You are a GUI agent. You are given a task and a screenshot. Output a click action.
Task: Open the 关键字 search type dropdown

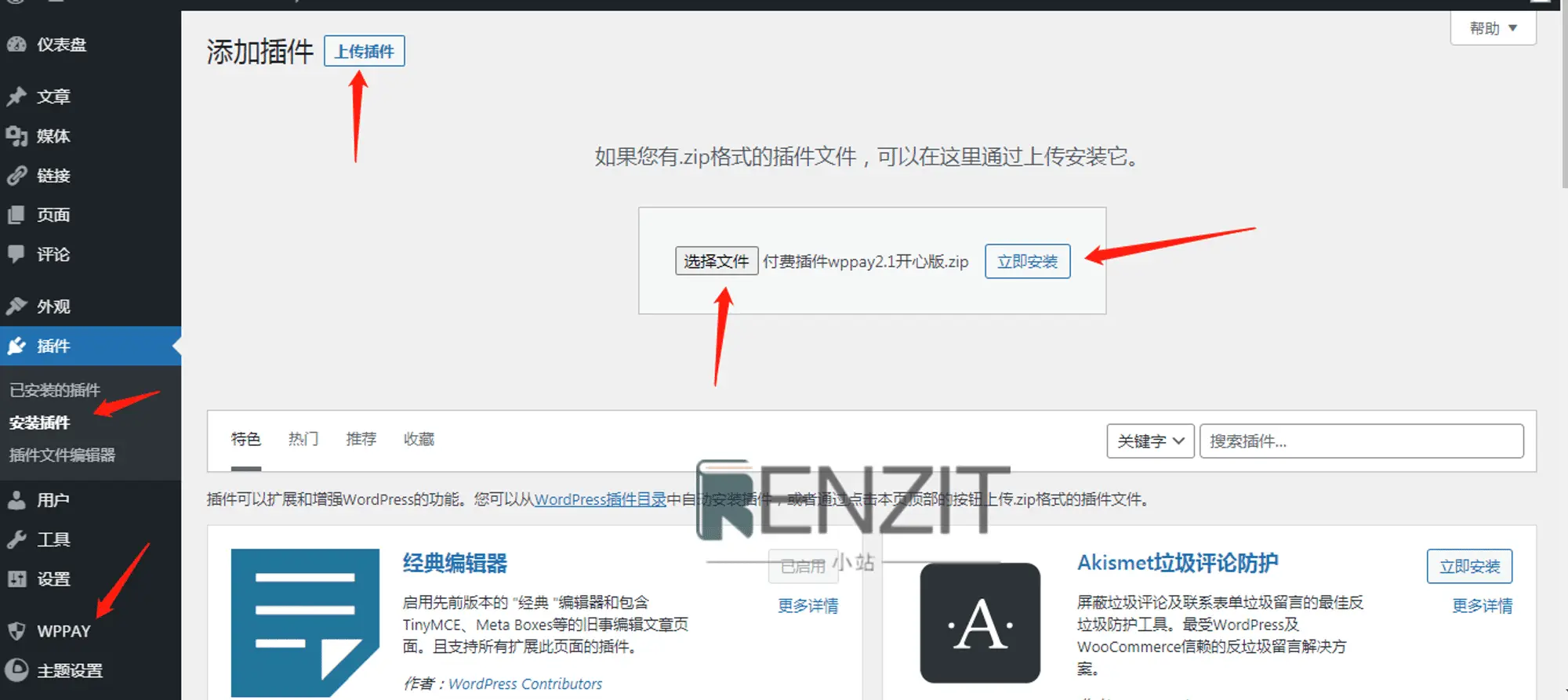[x=1149, y=441]
